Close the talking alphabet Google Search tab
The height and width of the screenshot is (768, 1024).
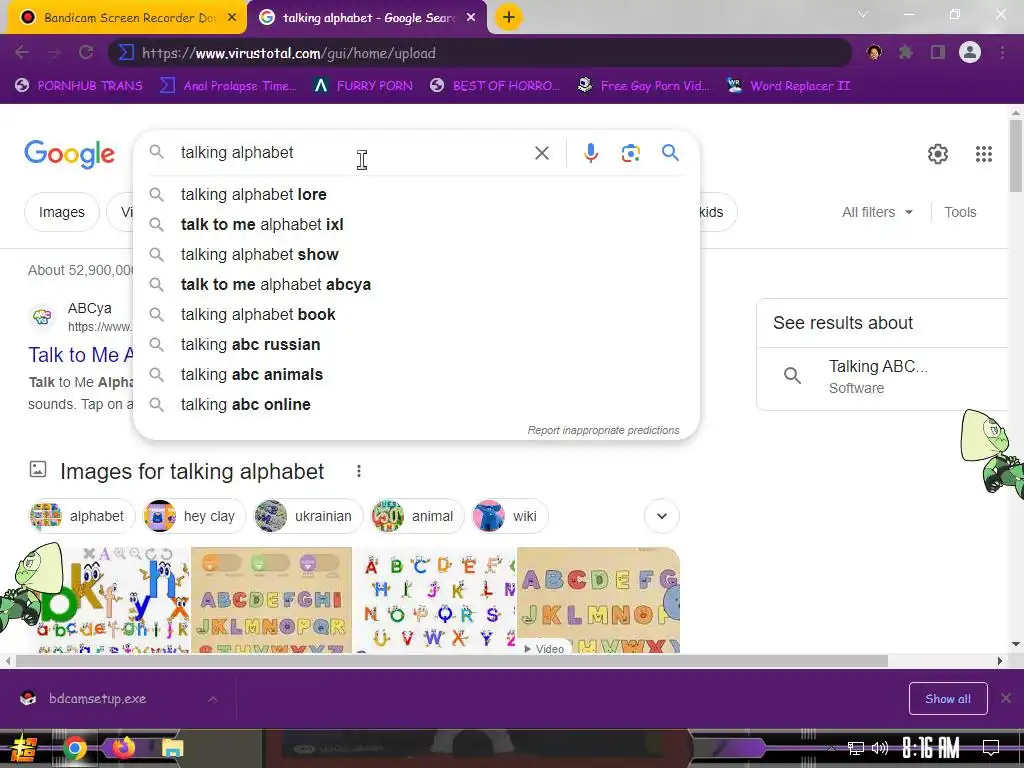point(471,18)
